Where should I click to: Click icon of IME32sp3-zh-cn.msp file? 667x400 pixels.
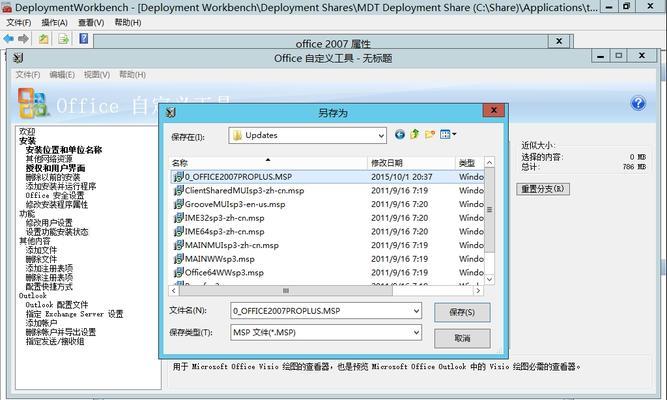click(x=179, y=218)
